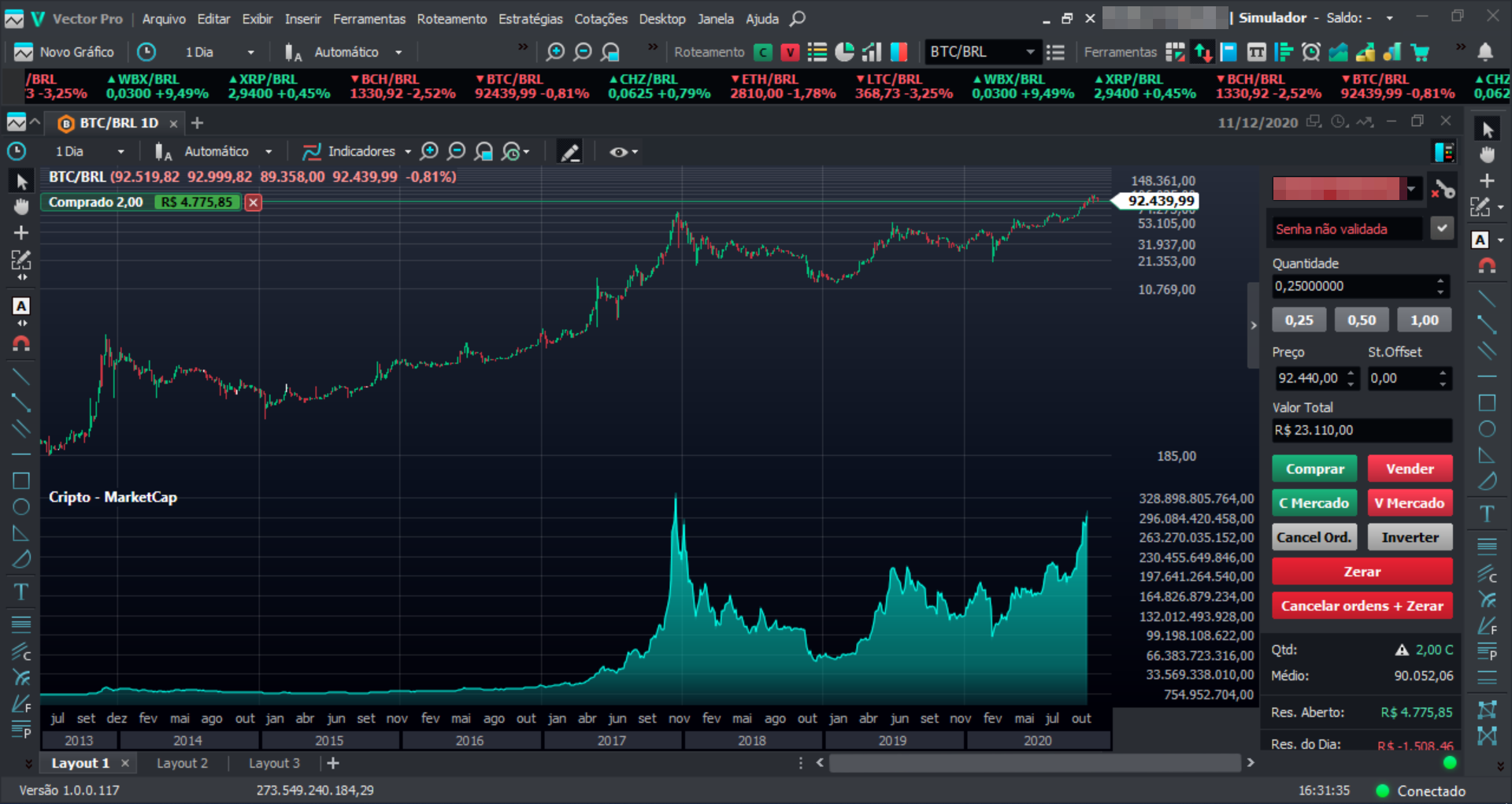Set quantity preset 0,50

tap(1362, 320)
